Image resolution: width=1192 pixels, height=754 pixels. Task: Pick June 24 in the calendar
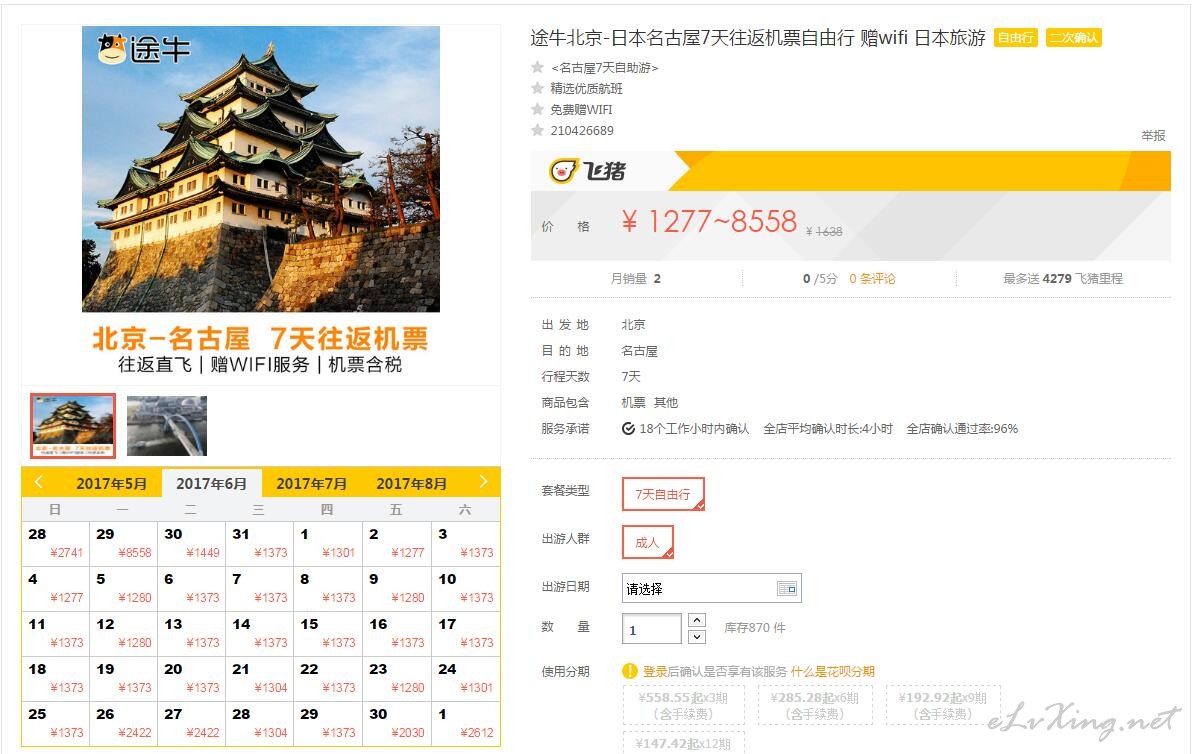click(466, 678)
